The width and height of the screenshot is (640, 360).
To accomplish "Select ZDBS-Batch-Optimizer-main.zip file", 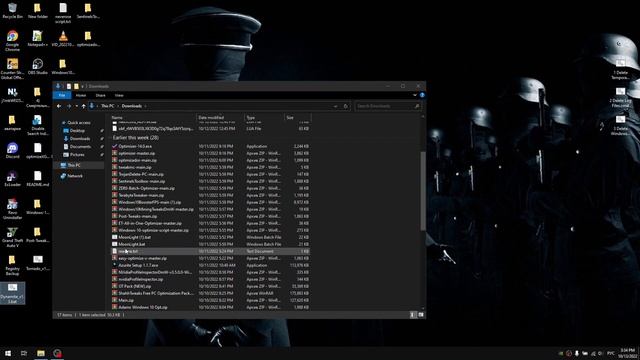I will point(146,188).
